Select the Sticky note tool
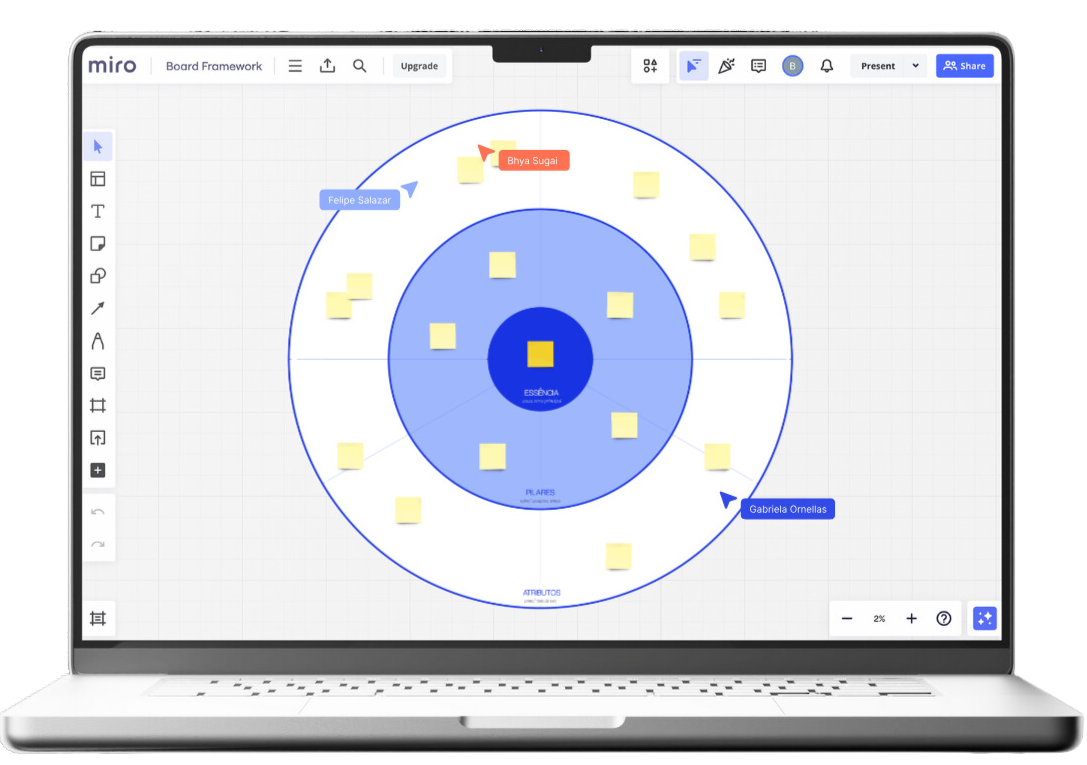This screenshot has height=765, width=1087. tap(98, 244)
